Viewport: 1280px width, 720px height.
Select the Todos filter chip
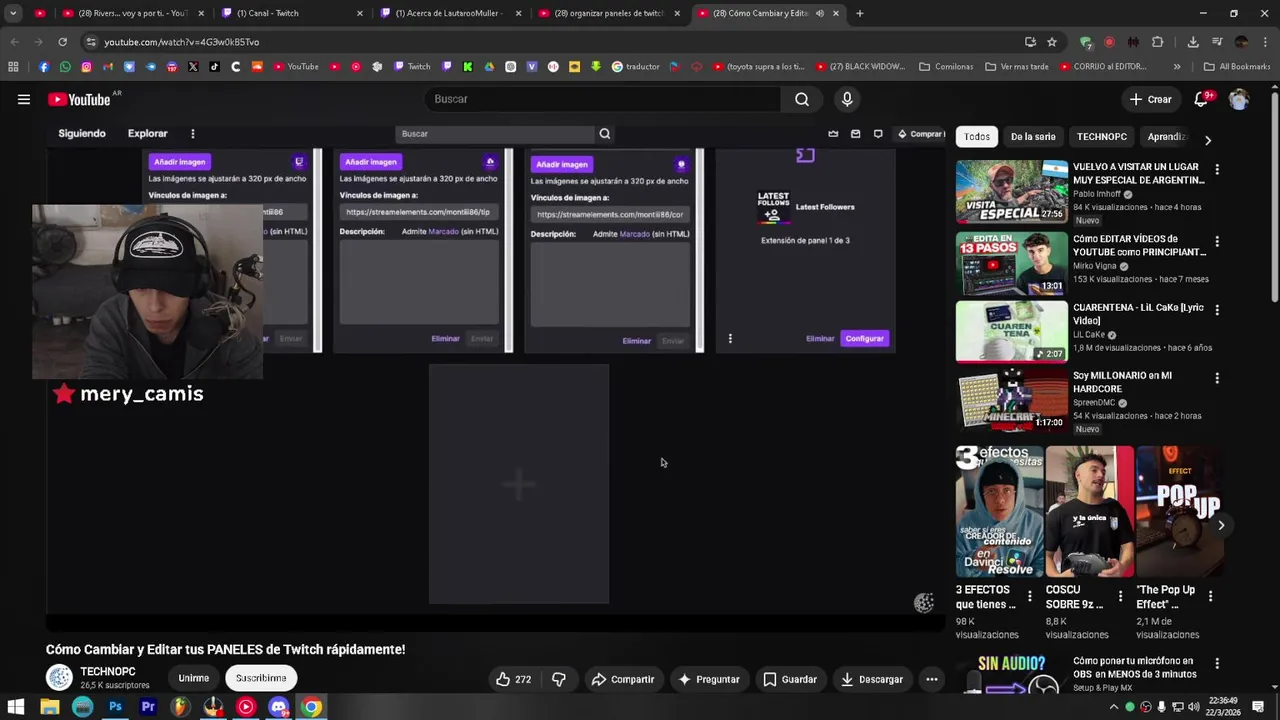tap(977, 137)
